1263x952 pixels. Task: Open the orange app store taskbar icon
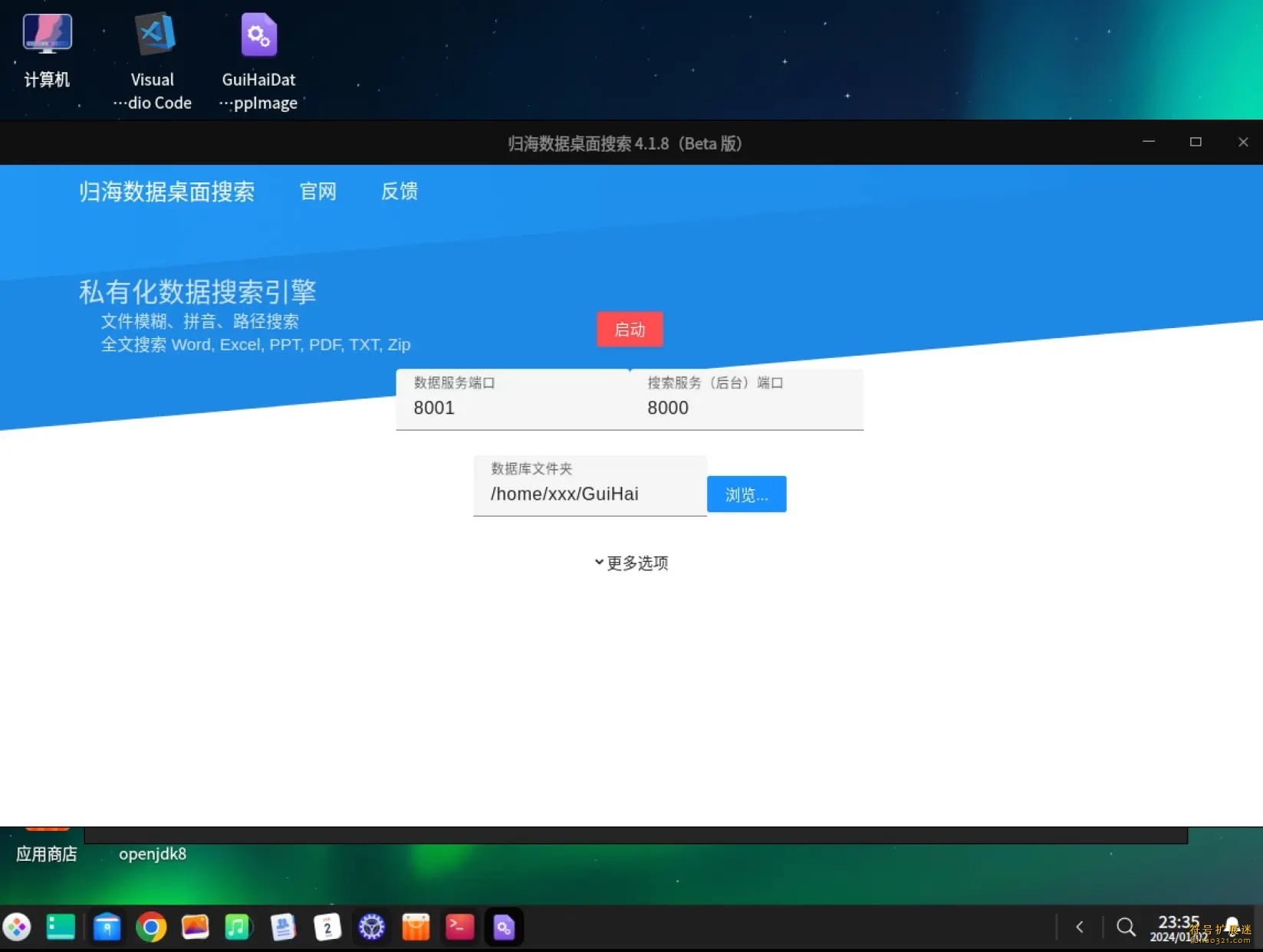pyautogui.click(x=416, y=927)
